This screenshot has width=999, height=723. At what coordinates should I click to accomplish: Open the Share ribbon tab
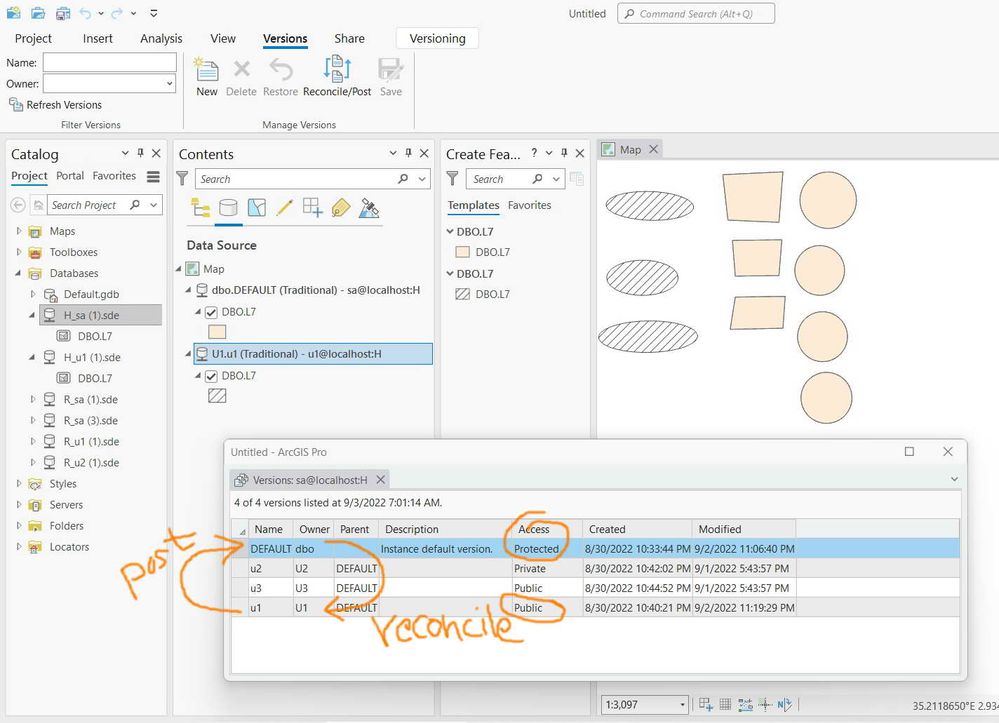pos(350,38)
